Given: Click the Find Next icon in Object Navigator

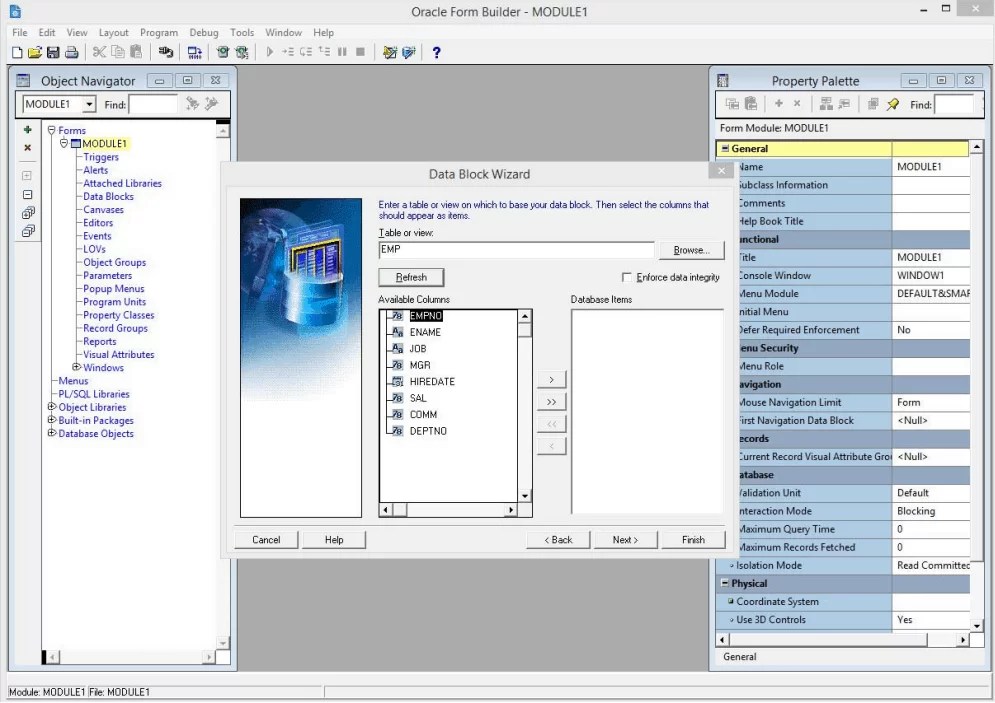Looking at the screenshot, I should click(192, 103).
